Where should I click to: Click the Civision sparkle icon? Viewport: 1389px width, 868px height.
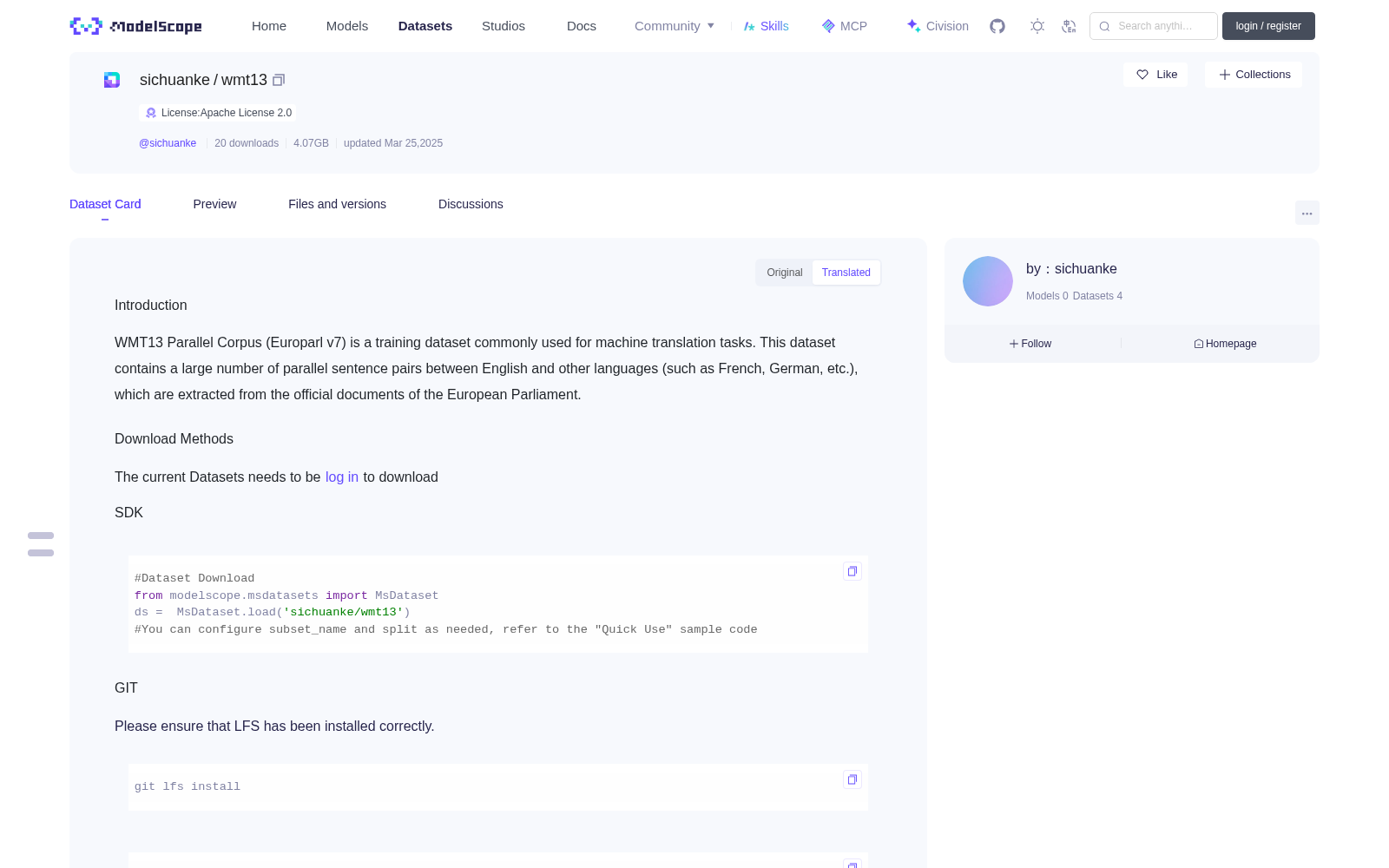pyautogui.click(x=913, y=26)
